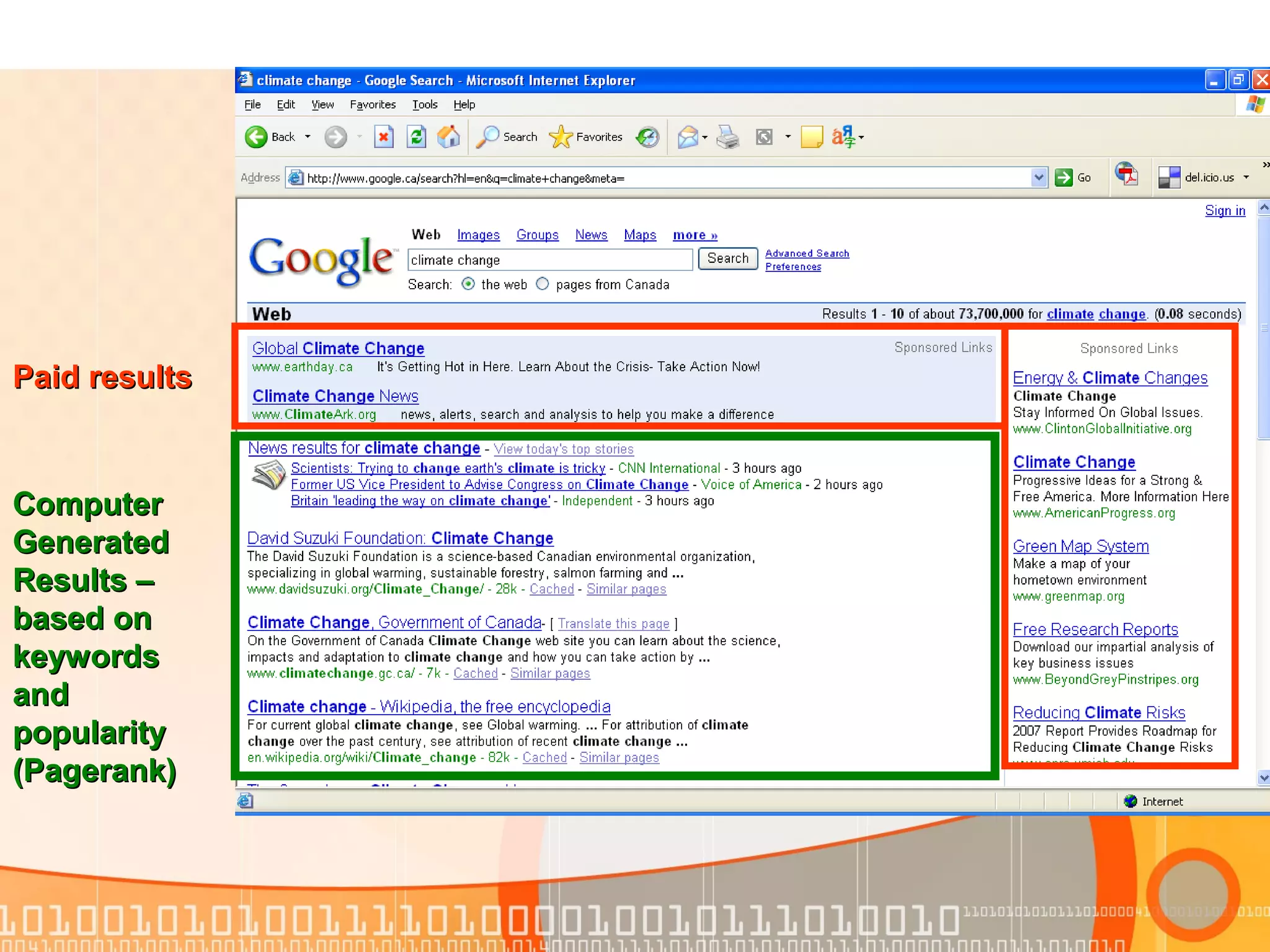
Task: Go to the Home page icon
Action: click(x=448, y=137)
